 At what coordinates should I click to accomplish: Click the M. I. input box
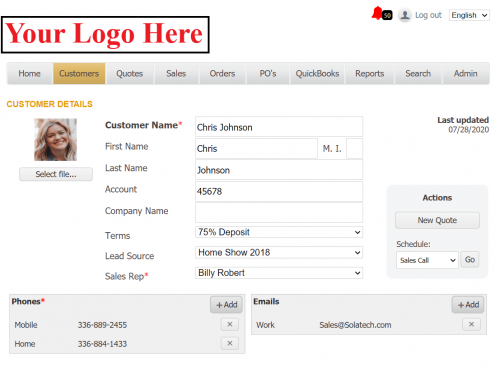click(x=355, y=148)
